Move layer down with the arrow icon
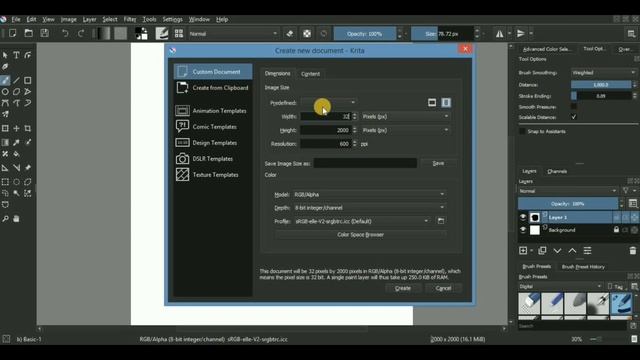 557,251
